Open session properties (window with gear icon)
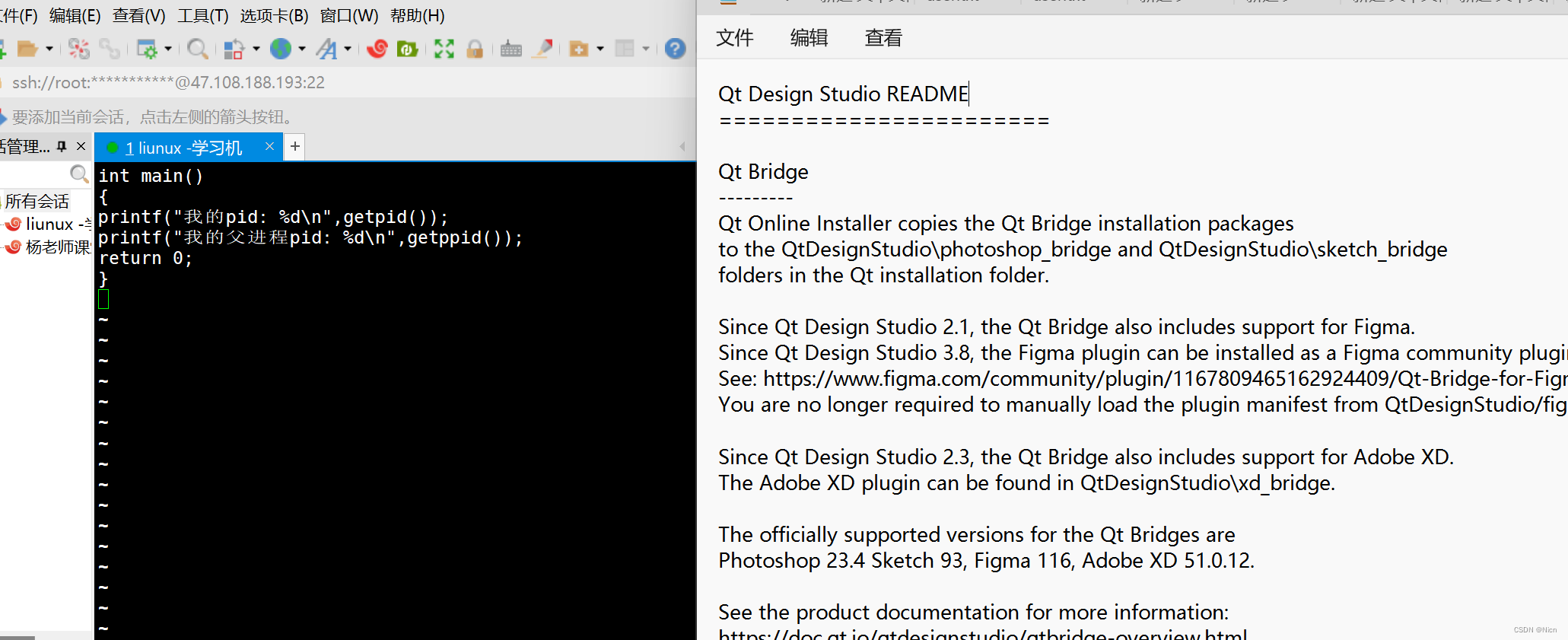The image size is (1568, 640). 146,49
